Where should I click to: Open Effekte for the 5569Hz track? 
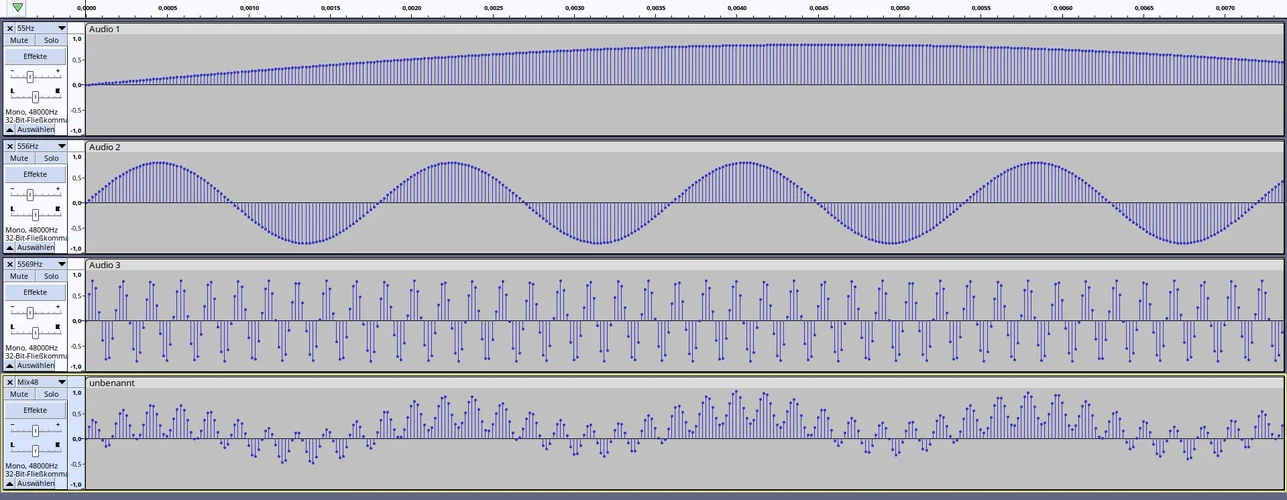click(x=36, y=292)
